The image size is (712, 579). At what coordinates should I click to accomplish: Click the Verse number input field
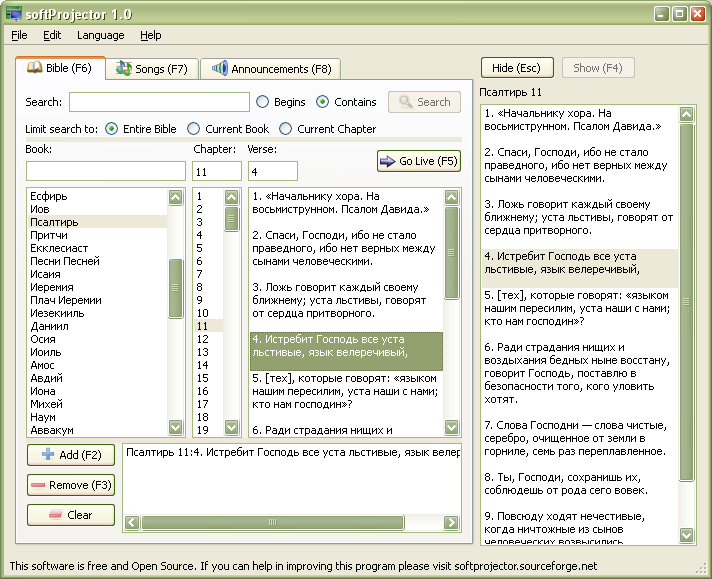click(x=272, y=171)
